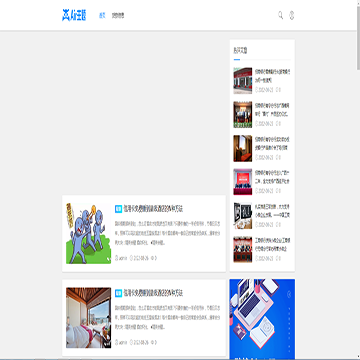Open the cartoon blue figures article thumbnail
The image size is (360, 360).
click(88, 233)
